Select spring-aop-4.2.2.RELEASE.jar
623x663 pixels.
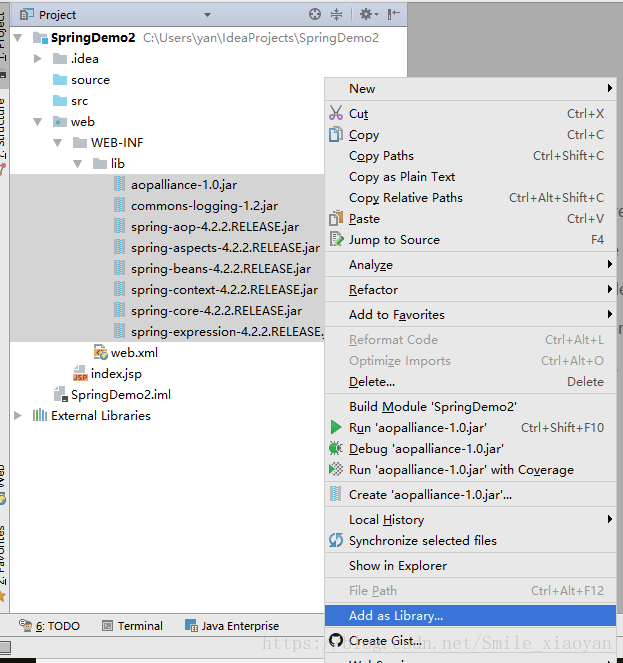pos(207,227)
